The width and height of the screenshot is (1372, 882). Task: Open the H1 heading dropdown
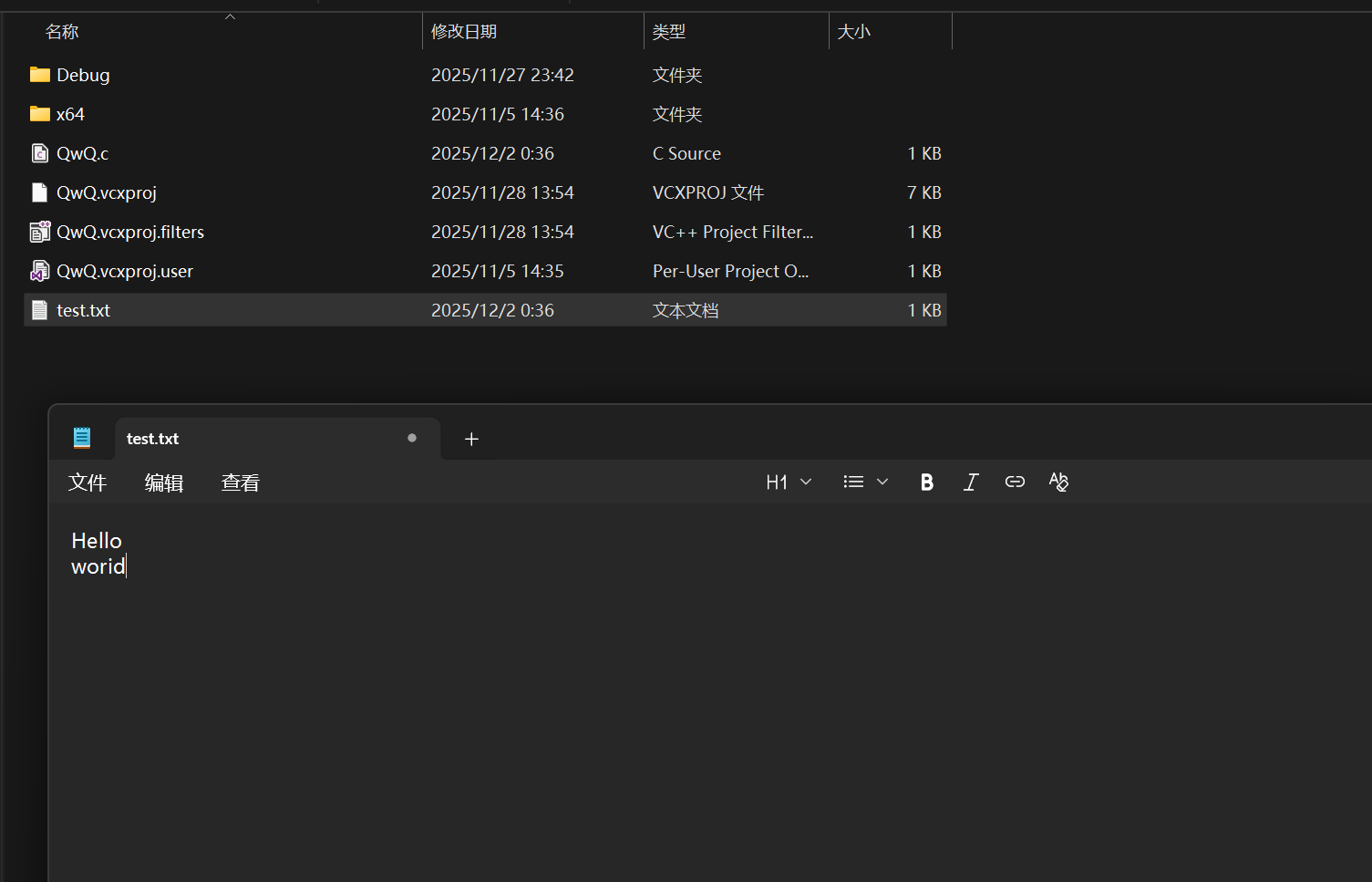tap(789, 482)
